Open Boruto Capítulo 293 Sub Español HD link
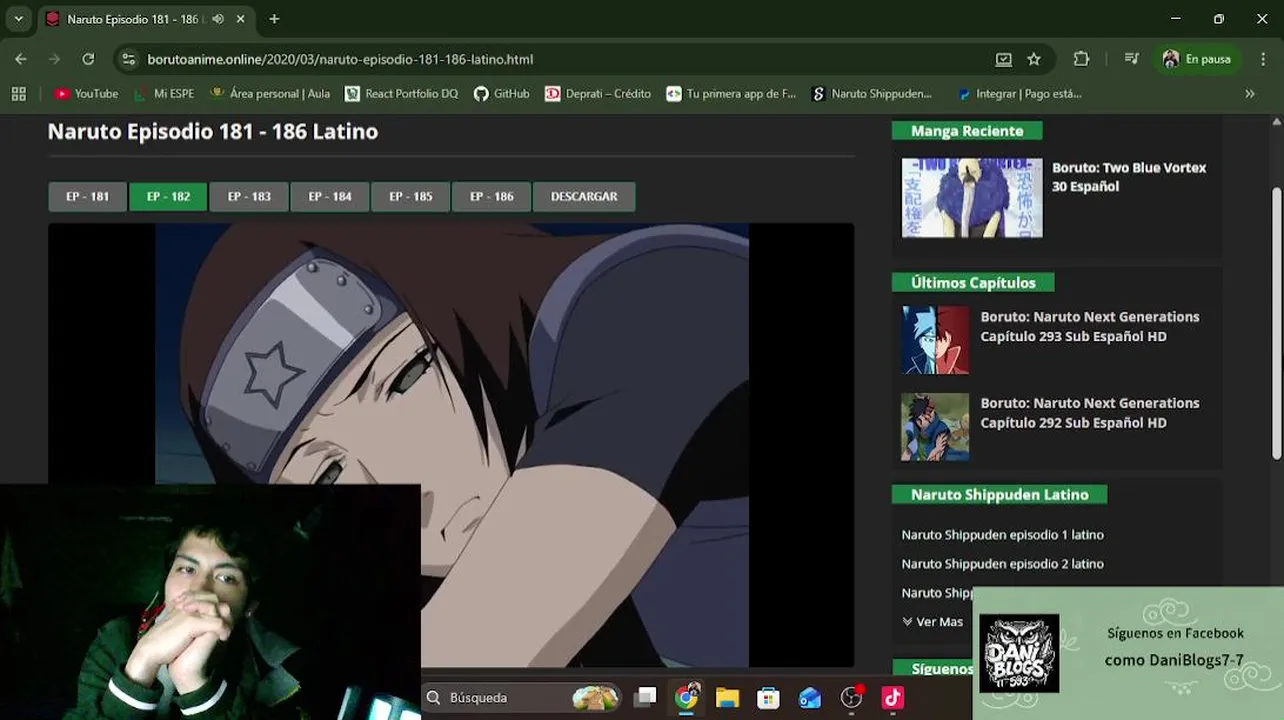 (1090, 326)
